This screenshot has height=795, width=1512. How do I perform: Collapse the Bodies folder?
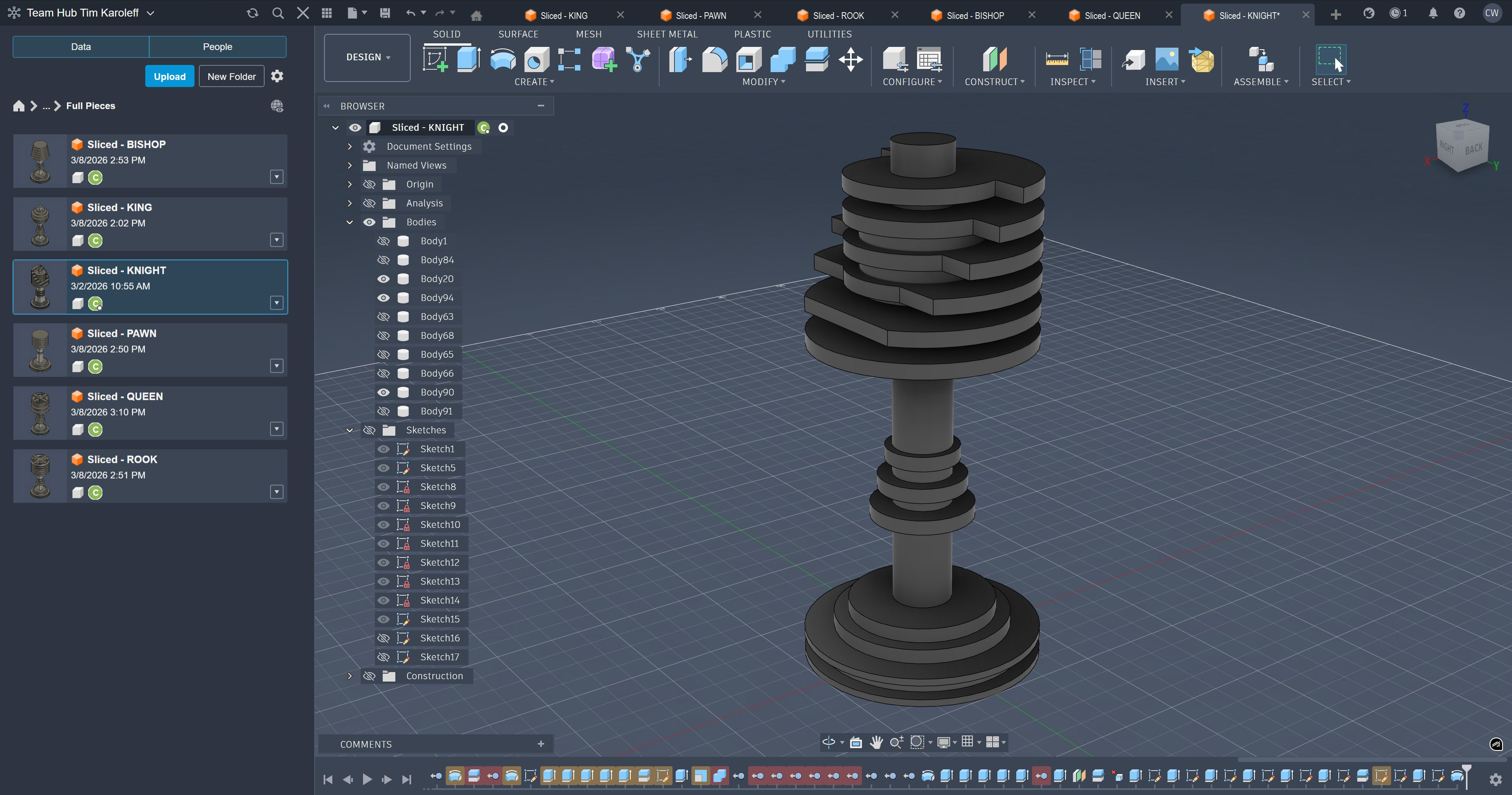350,222
